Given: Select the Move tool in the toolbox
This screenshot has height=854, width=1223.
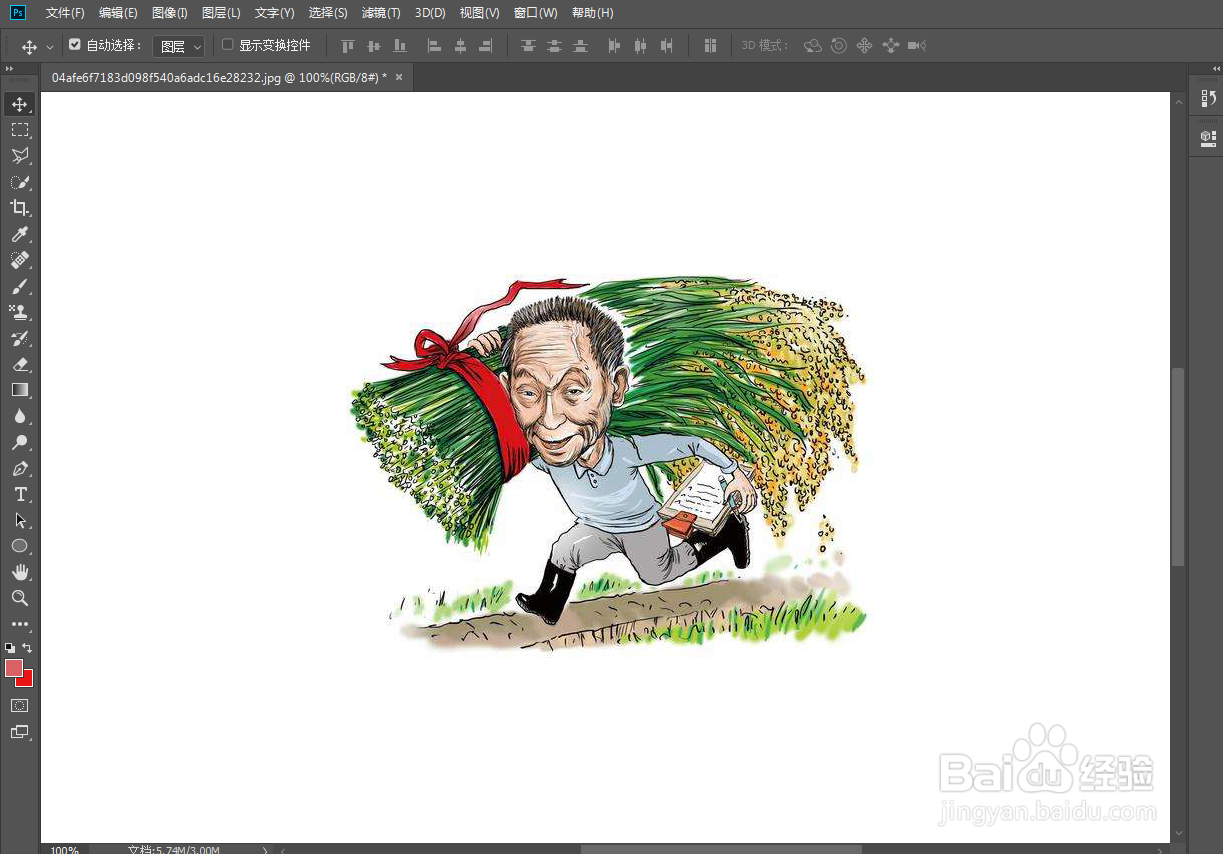Looking at the screenshot, I should (x=20, y=104).
